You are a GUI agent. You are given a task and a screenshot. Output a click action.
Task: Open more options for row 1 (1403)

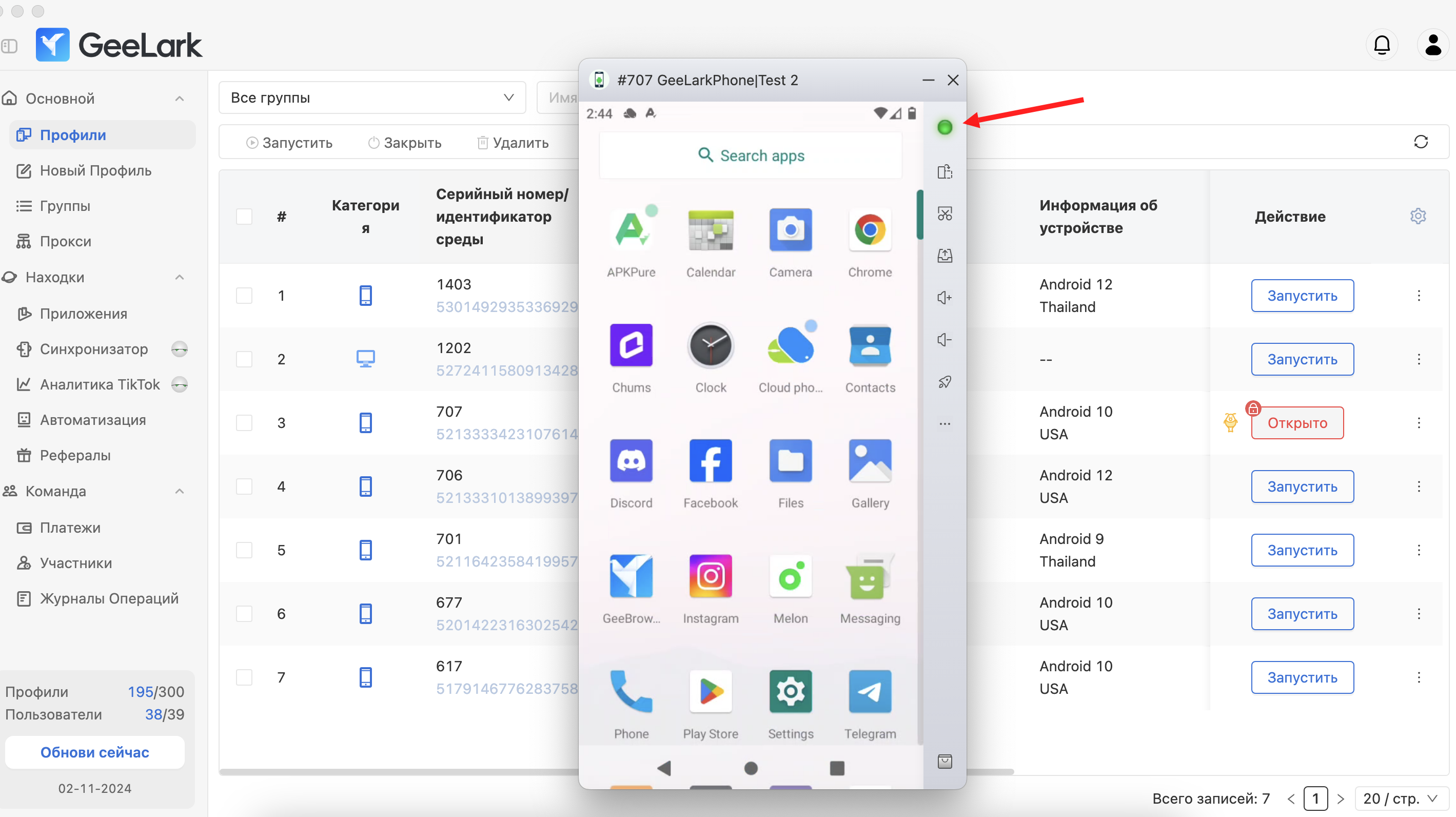1418,296
